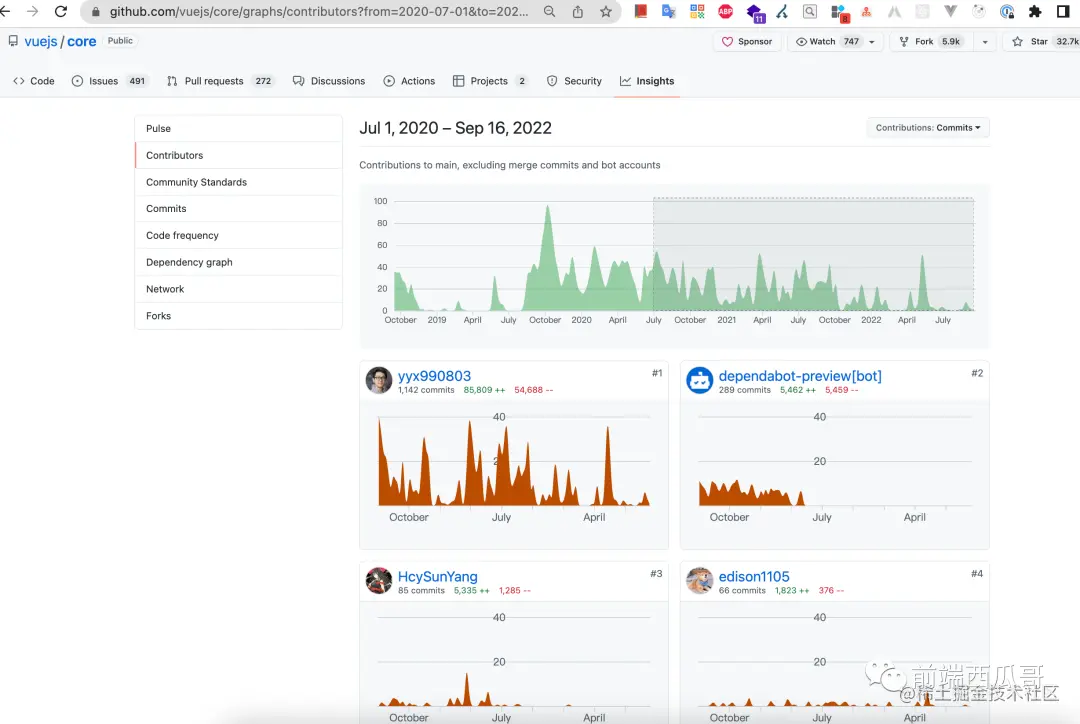The height and width of the screenshot is (724, 1080).
Task: Expand the Contributions: Commits dropdown
Action: click(x=928, y=127)
